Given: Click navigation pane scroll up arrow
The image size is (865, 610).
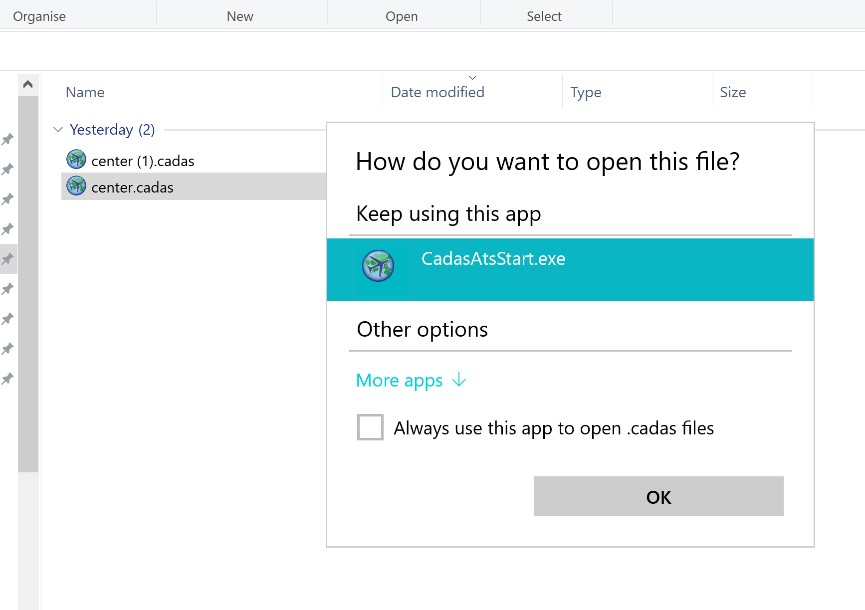Looking at the screenshot, I should (28, 85).
